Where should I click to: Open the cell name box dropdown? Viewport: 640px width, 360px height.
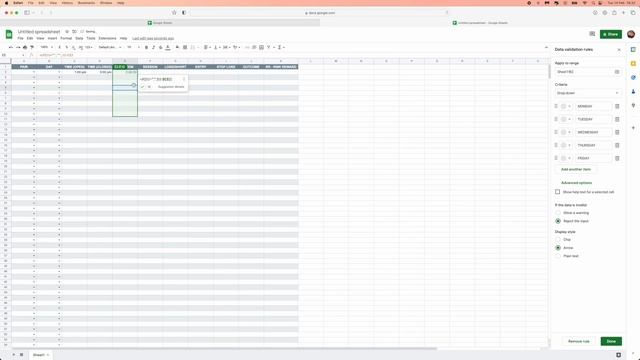[23, 55]
